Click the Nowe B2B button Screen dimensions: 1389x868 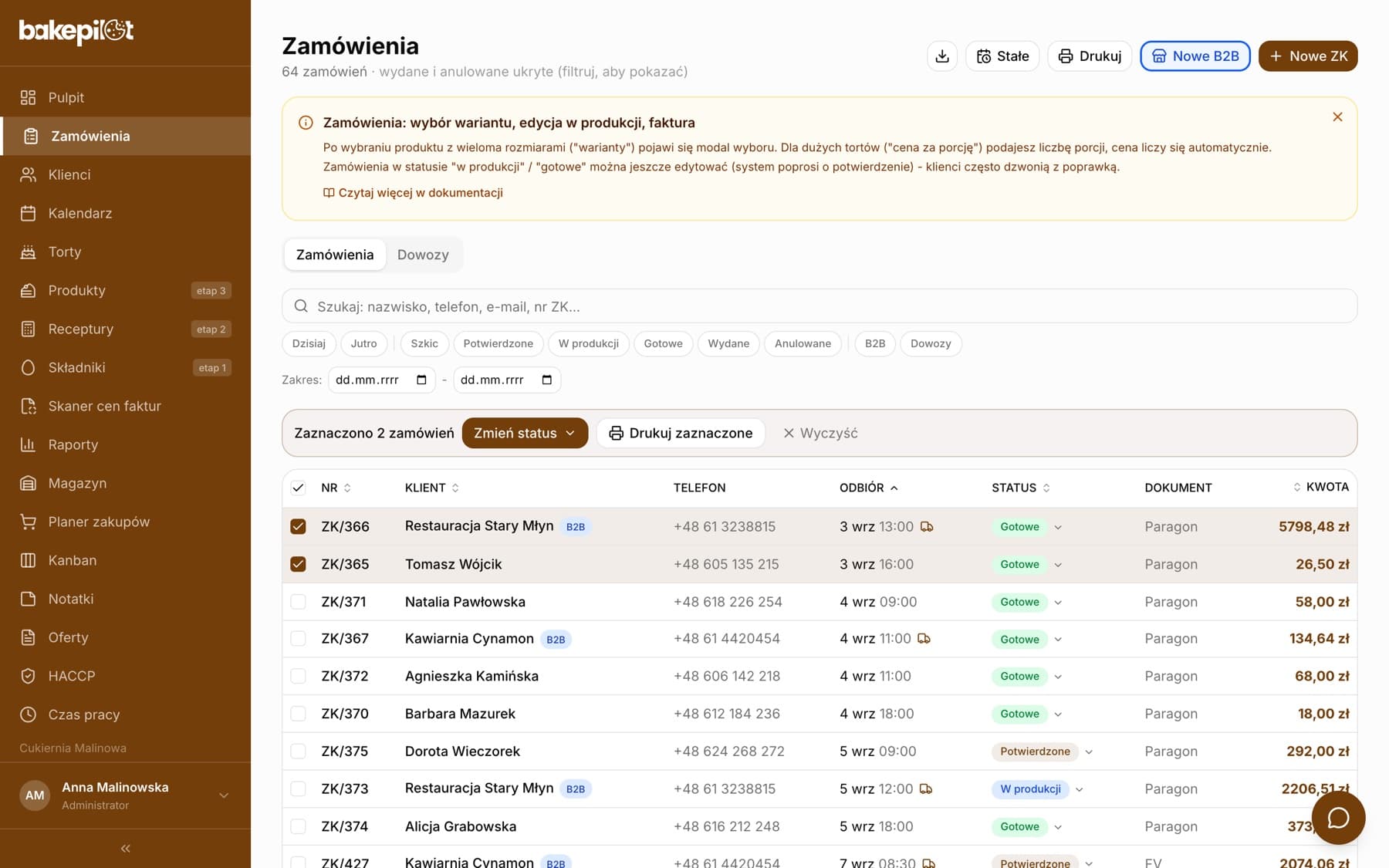click(1195, 56)
